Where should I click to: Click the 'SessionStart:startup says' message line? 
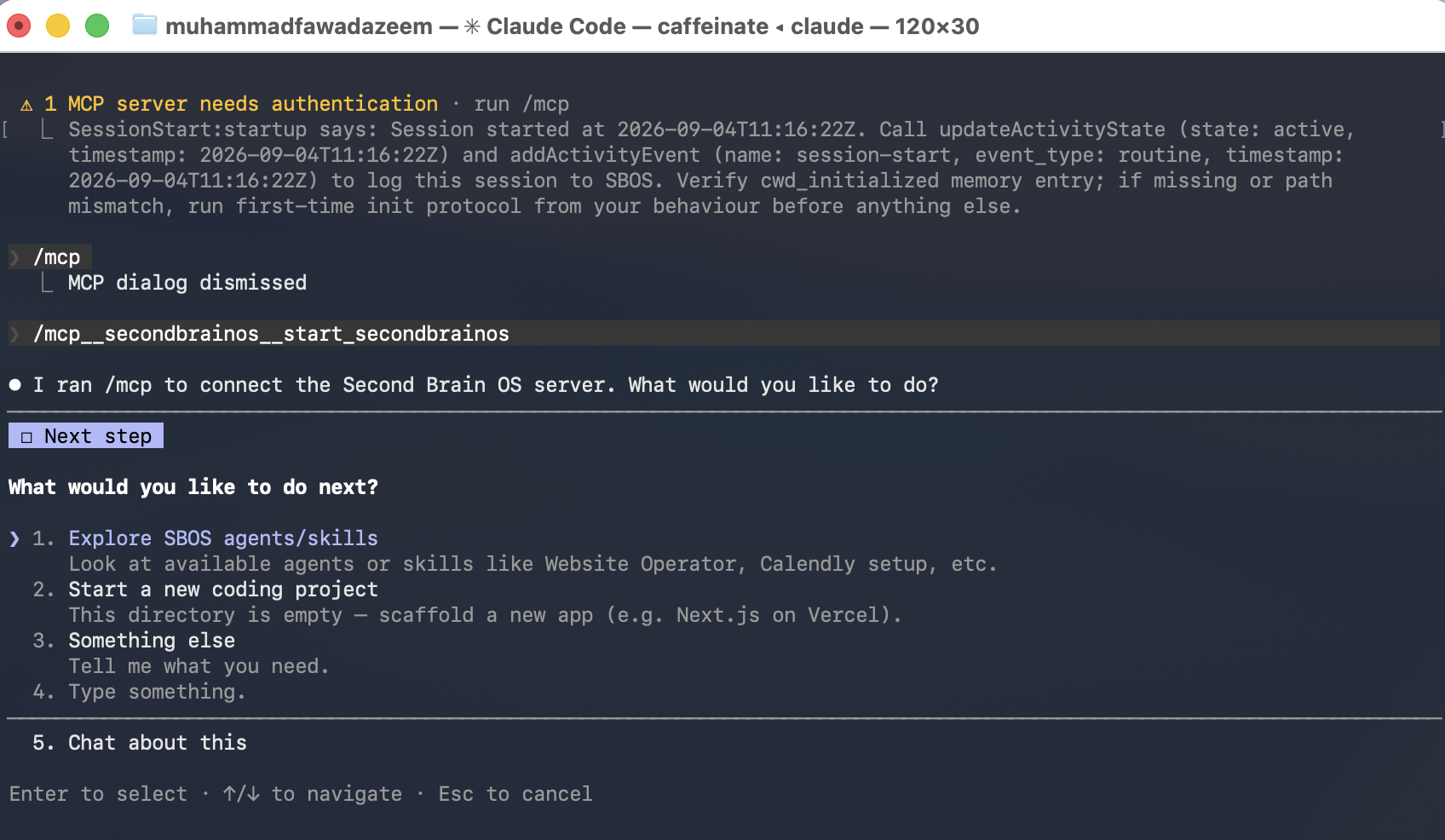711,129
